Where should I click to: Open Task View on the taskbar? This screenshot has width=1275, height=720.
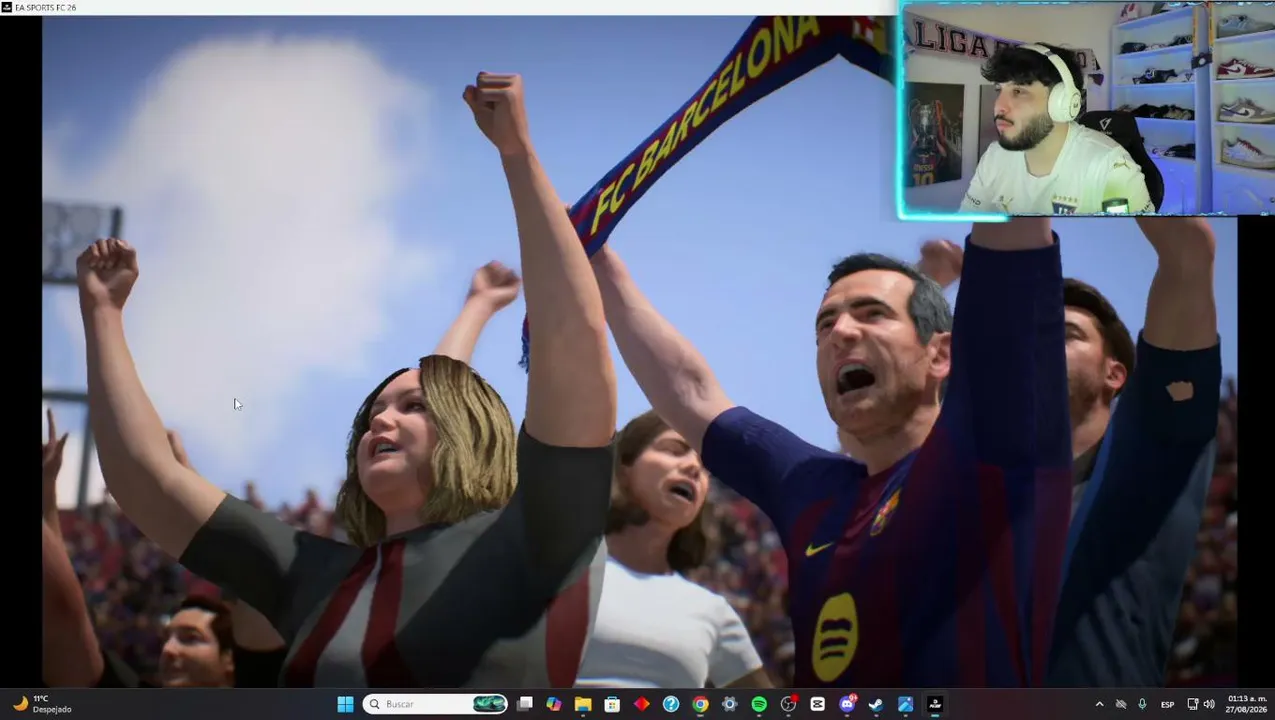pos(525,704)
